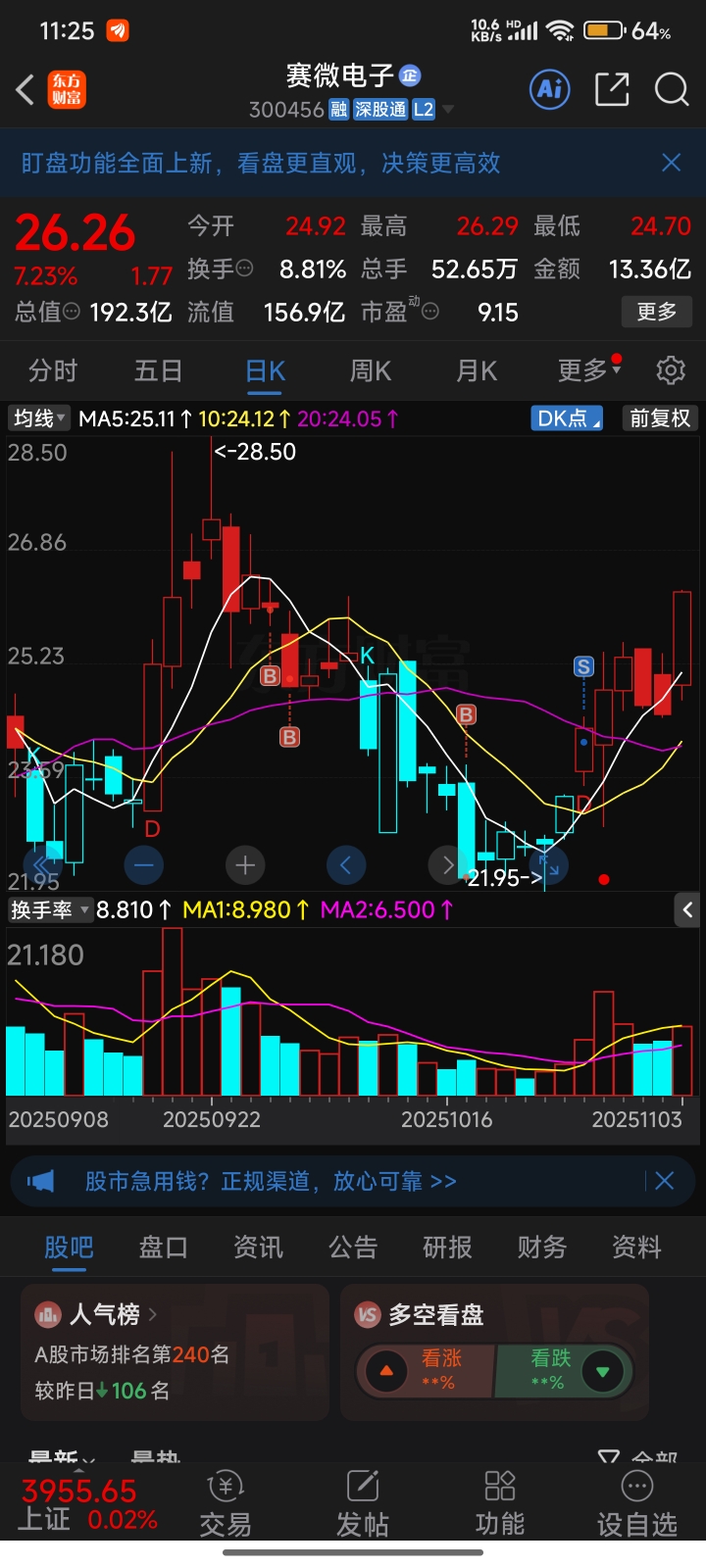This screenshot has width=706, height=1568.
Task: Tap the D marker under candles
Action: (152, 829)
